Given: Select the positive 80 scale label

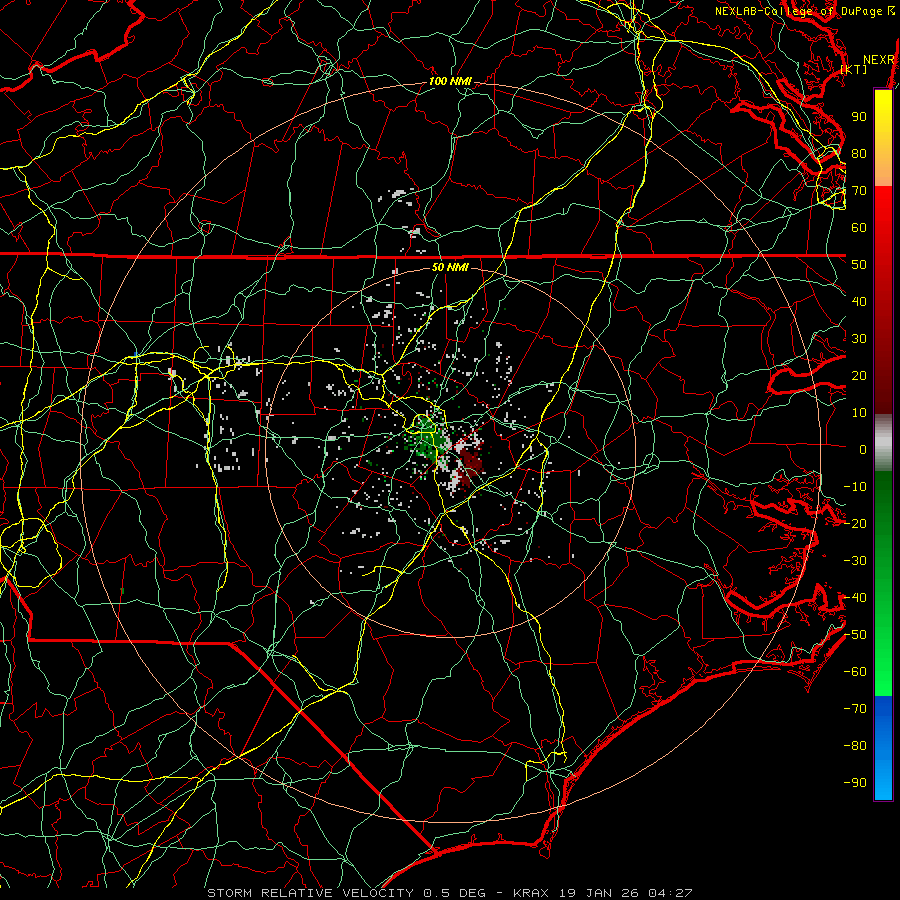Looking at the screenshot, I should pos(859,154).
